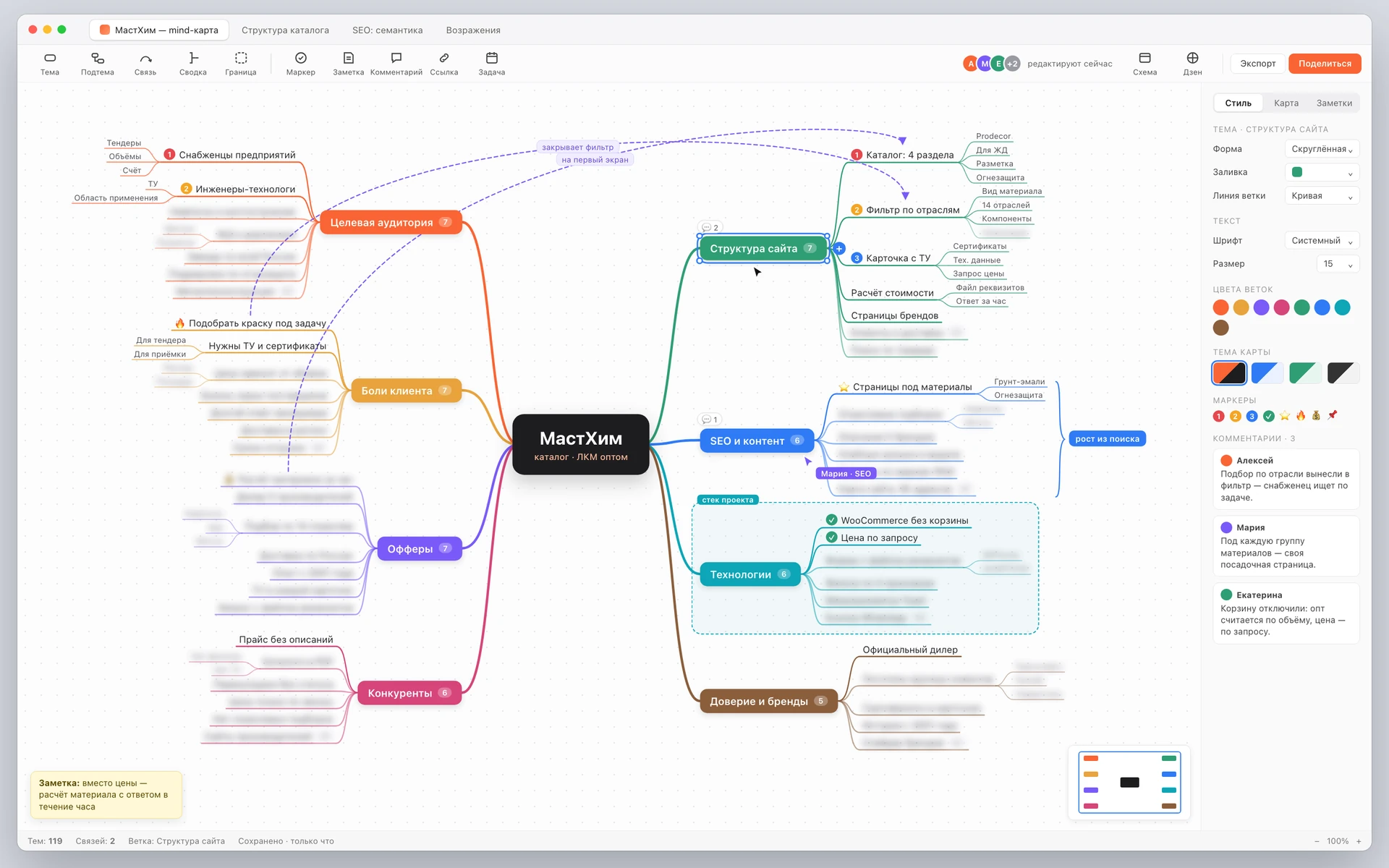Screen dimensions: 1389x868
Task: Click the minimap overview thumbnail
Action: coord(1129,783)
